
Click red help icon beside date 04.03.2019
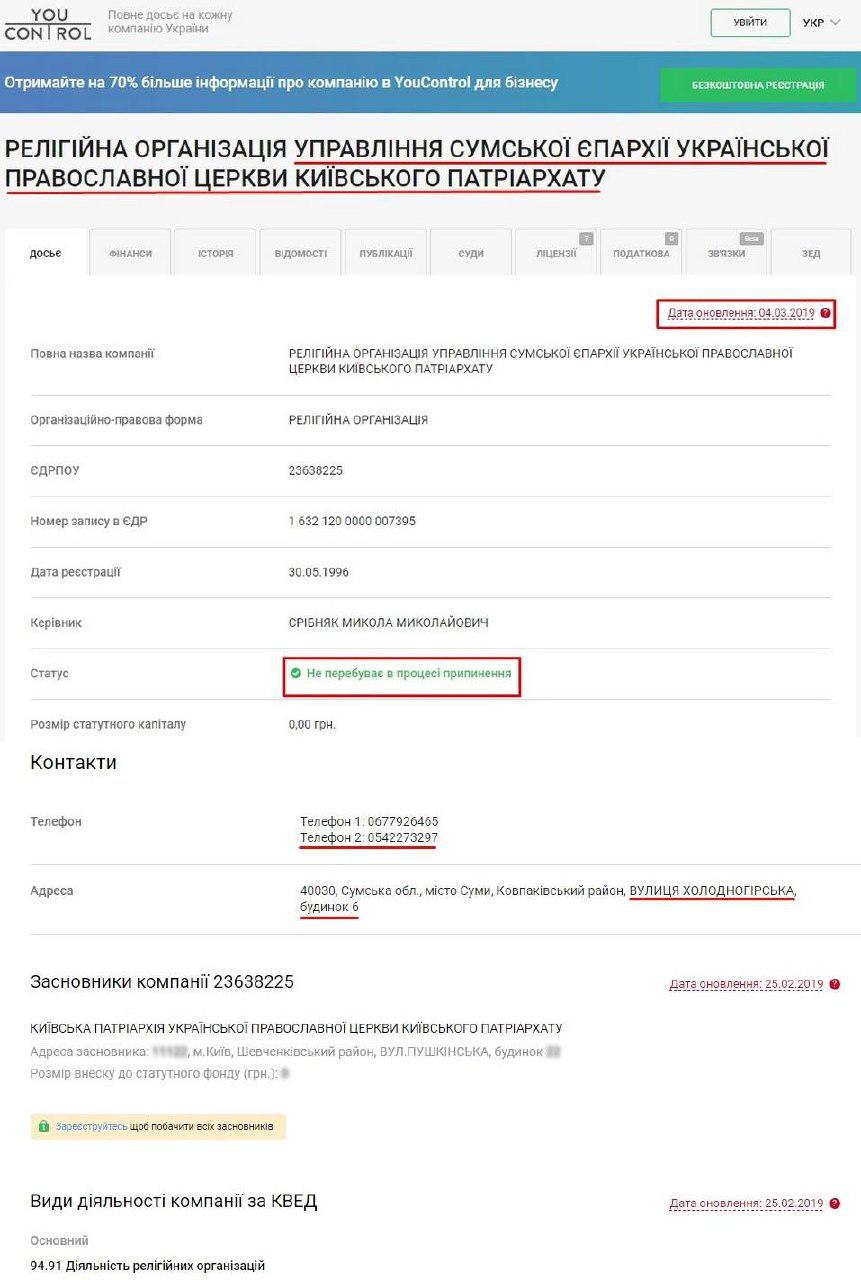pyautogui.click(x=825, y=313)
